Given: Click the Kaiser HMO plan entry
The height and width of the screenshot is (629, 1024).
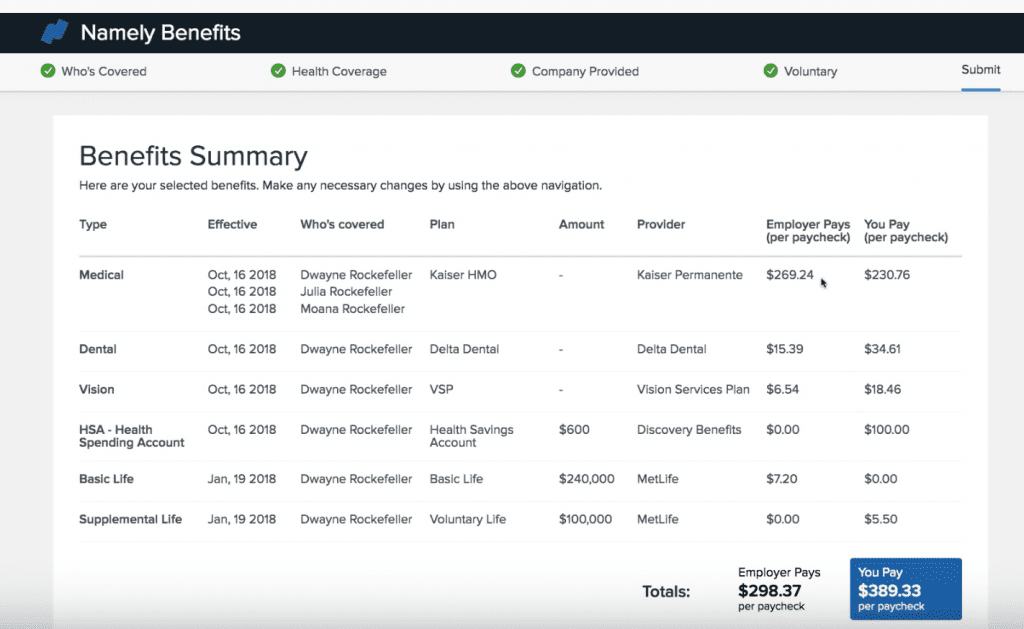Looking at the screenshot, I should coord(463,274).
